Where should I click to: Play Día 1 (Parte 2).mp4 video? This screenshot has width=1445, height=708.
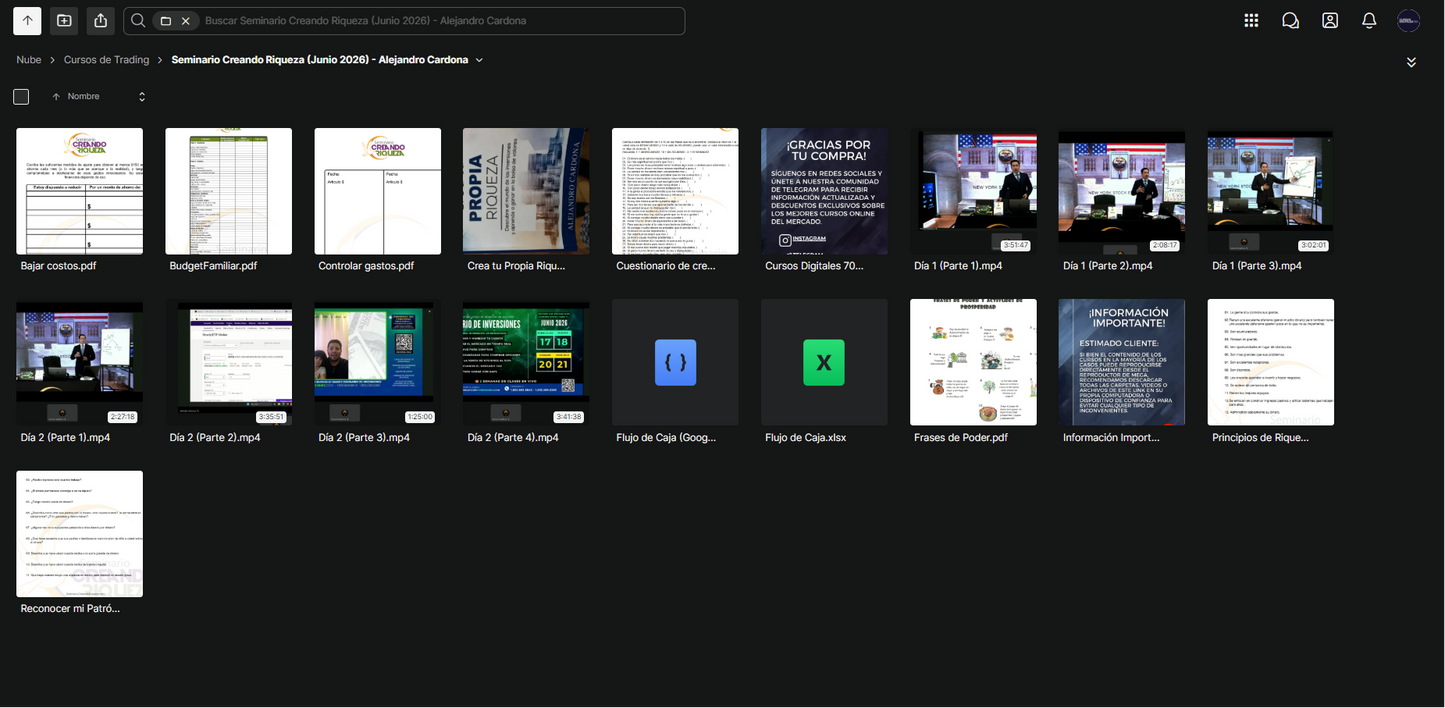coord(1122,191)
